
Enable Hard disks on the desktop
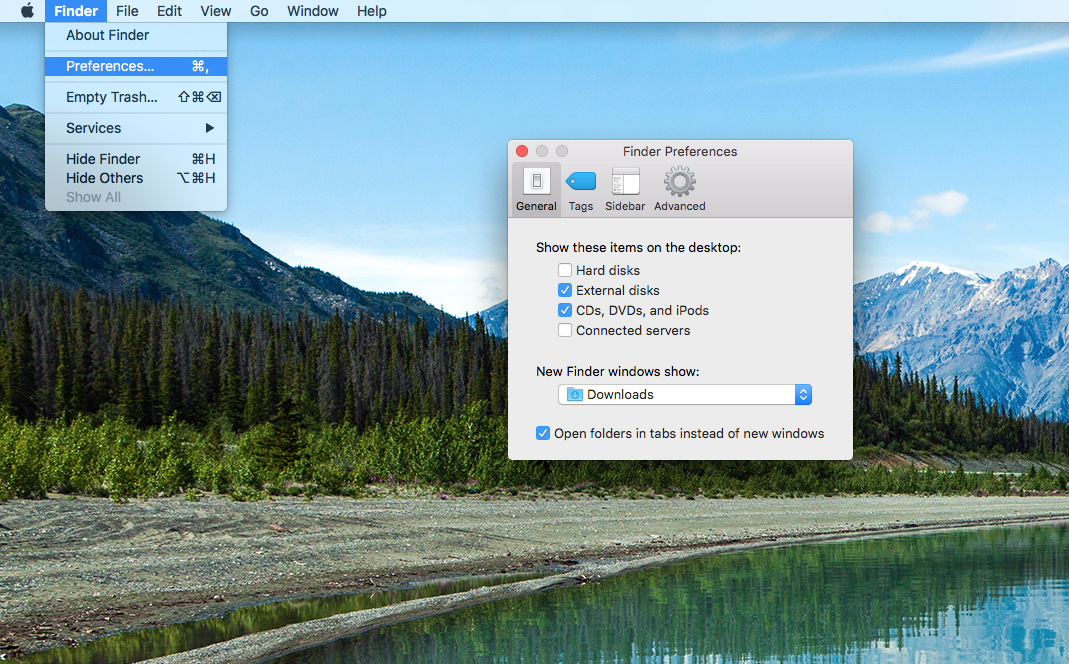(564, 270)
